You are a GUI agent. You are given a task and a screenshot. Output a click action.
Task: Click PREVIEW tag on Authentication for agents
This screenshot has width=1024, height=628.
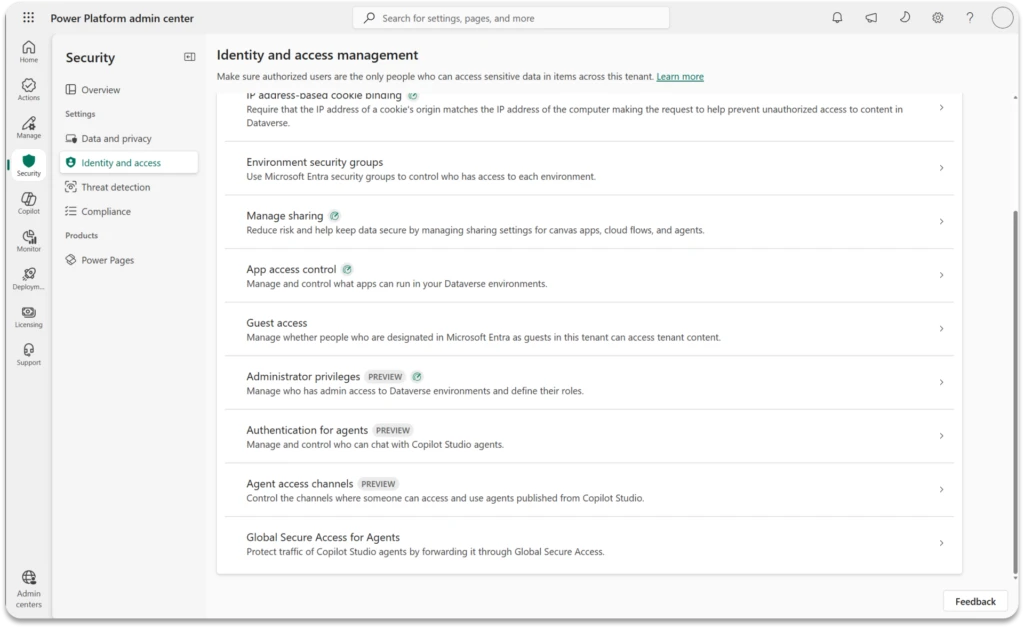click(x=392, y=431)
